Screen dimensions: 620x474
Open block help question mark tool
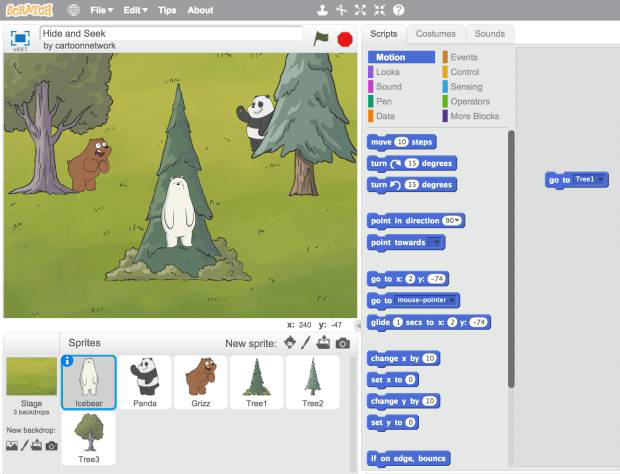397,10
